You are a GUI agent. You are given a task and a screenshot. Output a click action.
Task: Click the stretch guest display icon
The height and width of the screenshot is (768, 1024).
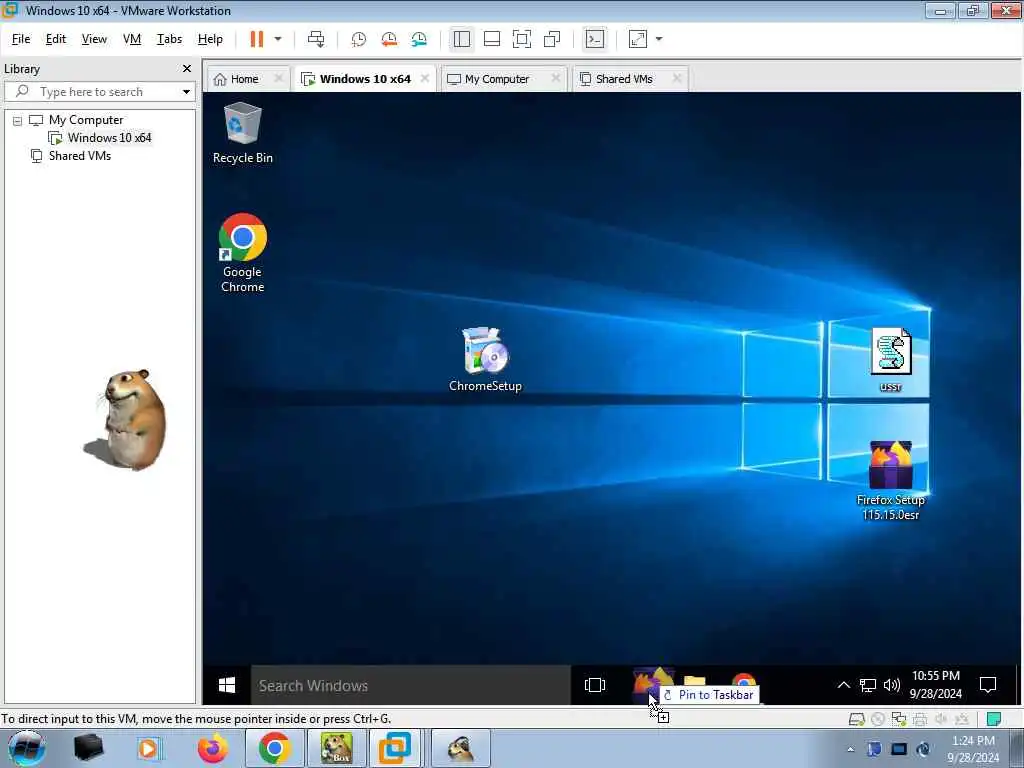coord(637,39)
